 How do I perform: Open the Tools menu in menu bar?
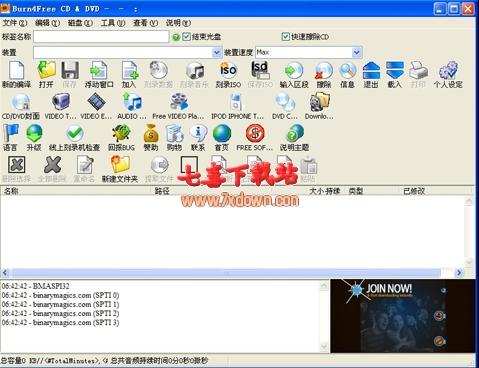tap(113, 23)
